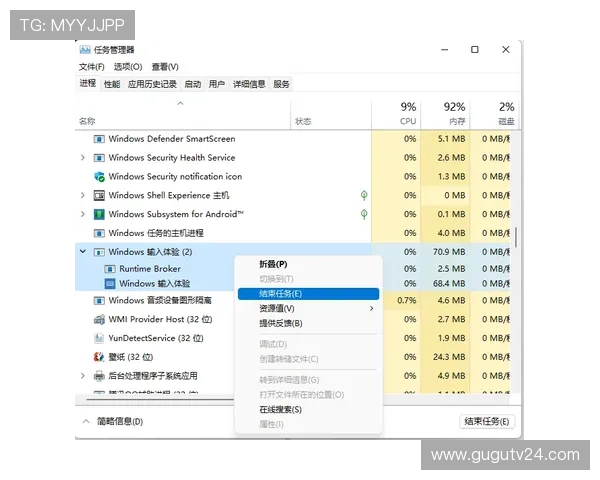Click the sort arrow above the 名称 column

point(180,103)
